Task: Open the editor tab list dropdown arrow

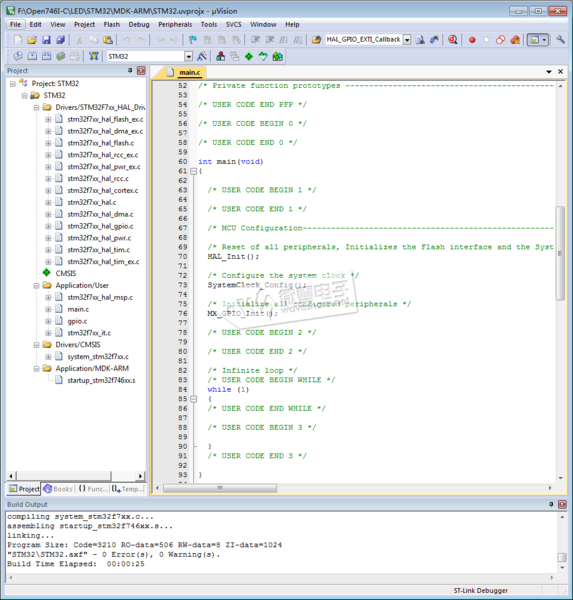Action: click(549, 72)
